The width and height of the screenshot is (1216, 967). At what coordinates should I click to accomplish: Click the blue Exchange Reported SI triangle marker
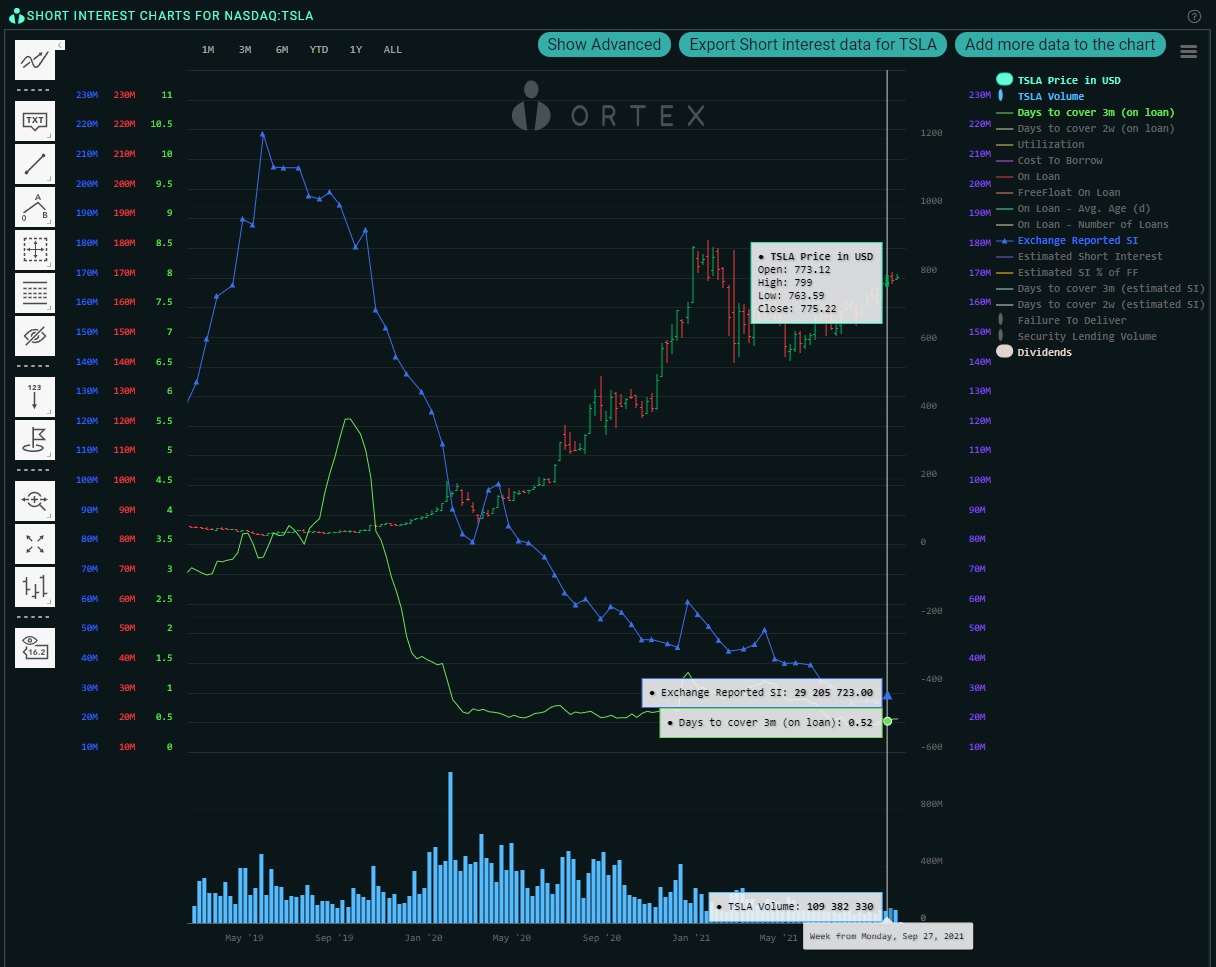click(x=888, y=695)
